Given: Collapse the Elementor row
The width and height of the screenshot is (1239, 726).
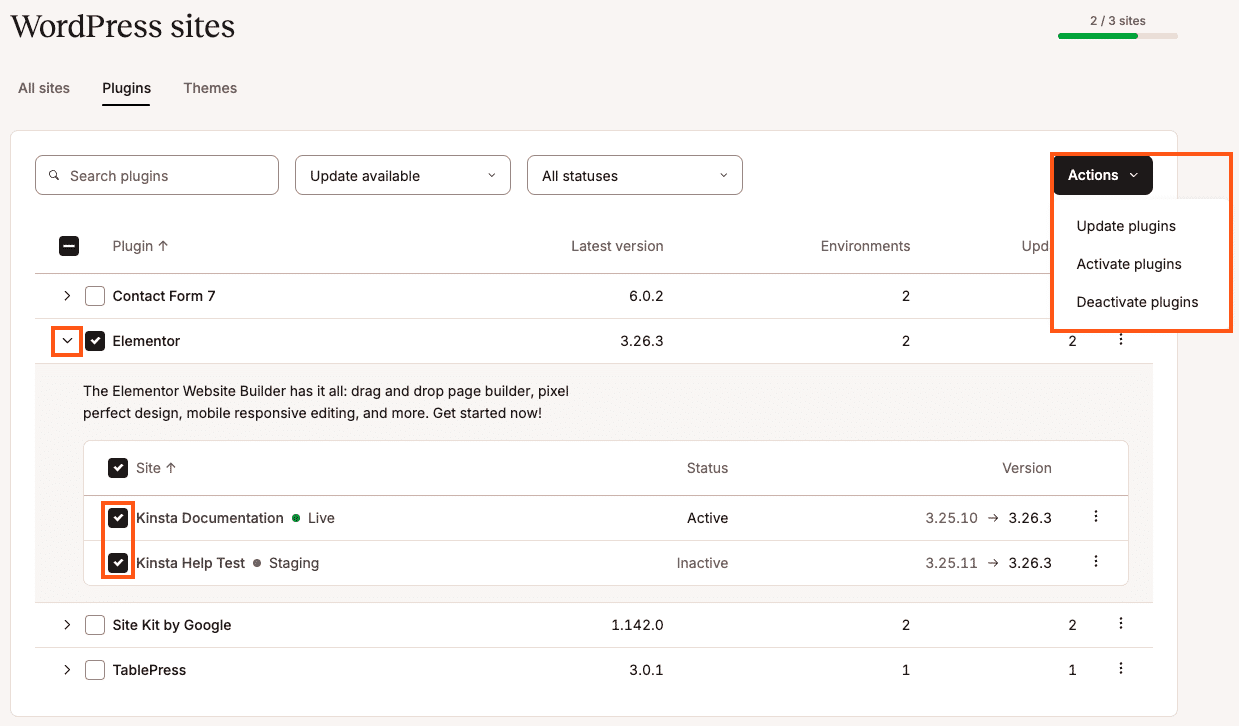Looking at the screenshot, I should 67,341.
